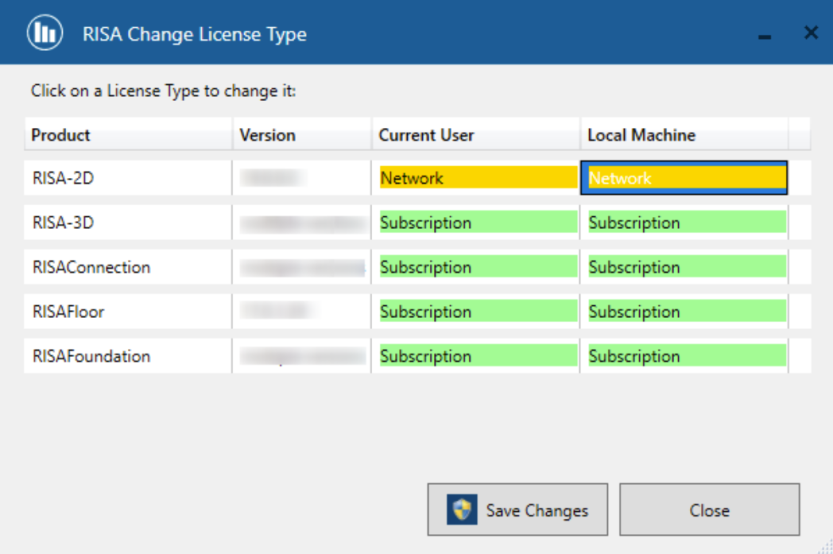Viewport: 833px width, 554px height.
Task: Change RISA-2D Current User Network license
Action: 479,177
